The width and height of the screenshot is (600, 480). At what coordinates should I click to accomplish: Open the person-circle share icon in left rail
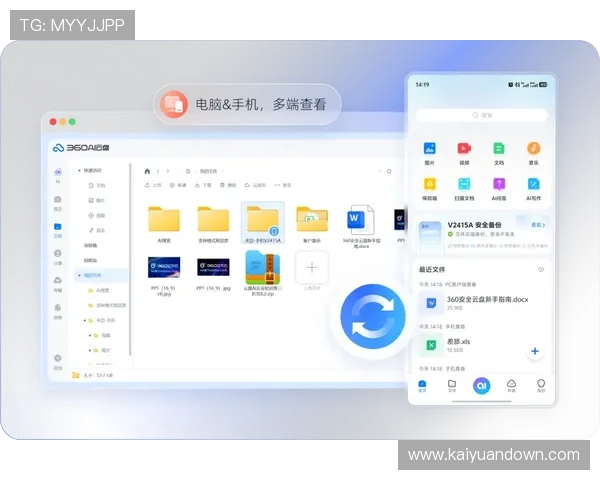coord(58,253)
